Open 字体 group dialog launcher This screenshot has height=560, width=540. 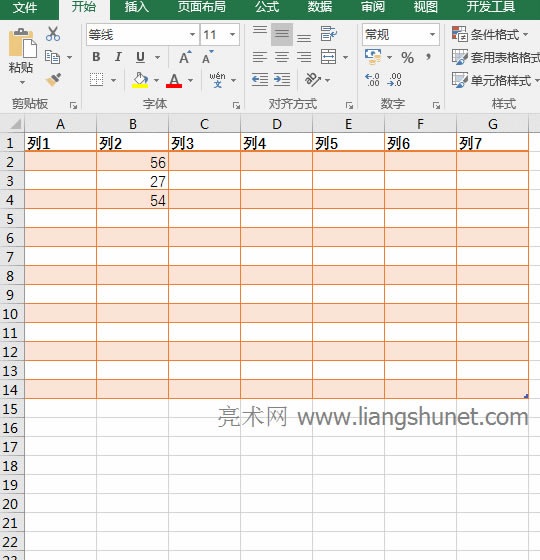click(x=236, y=105)
